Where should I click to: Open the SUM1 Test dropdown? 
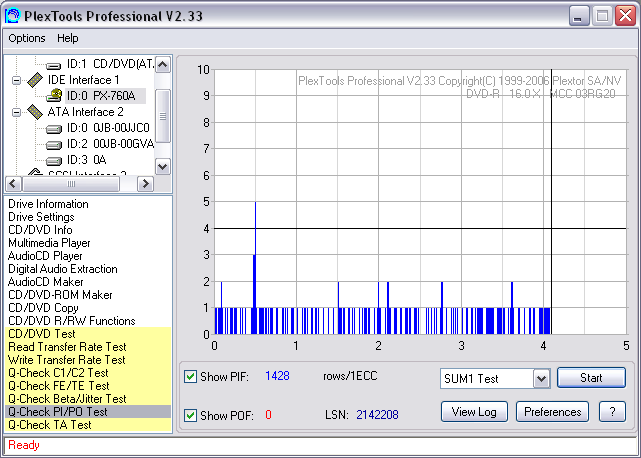click(x=541, y=379)
